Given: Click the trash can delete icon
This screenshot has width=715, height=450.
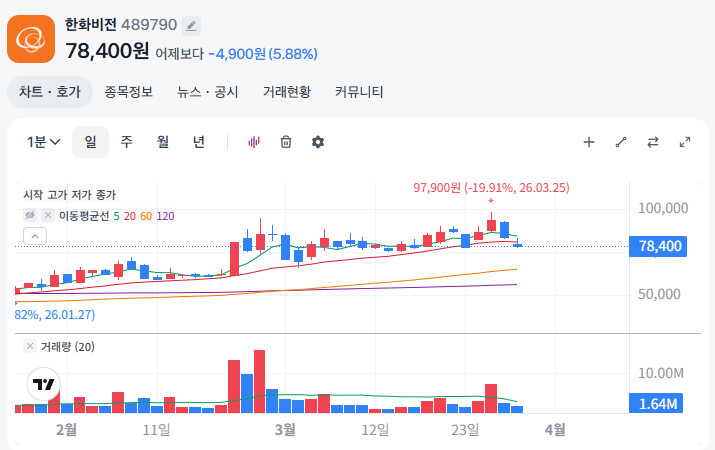Looking at the screenshot, I should pyautogui.click(x=286, y=142).
